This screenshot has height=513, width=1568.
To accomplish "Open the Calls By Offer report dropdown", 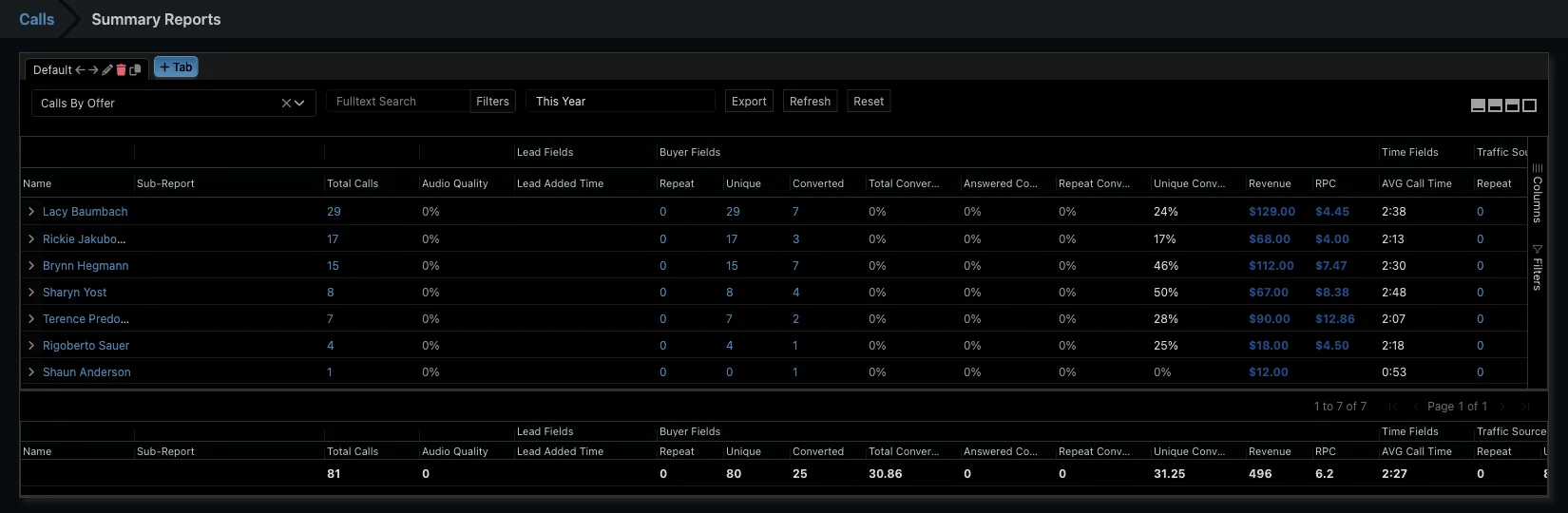I will coord(174,103).
